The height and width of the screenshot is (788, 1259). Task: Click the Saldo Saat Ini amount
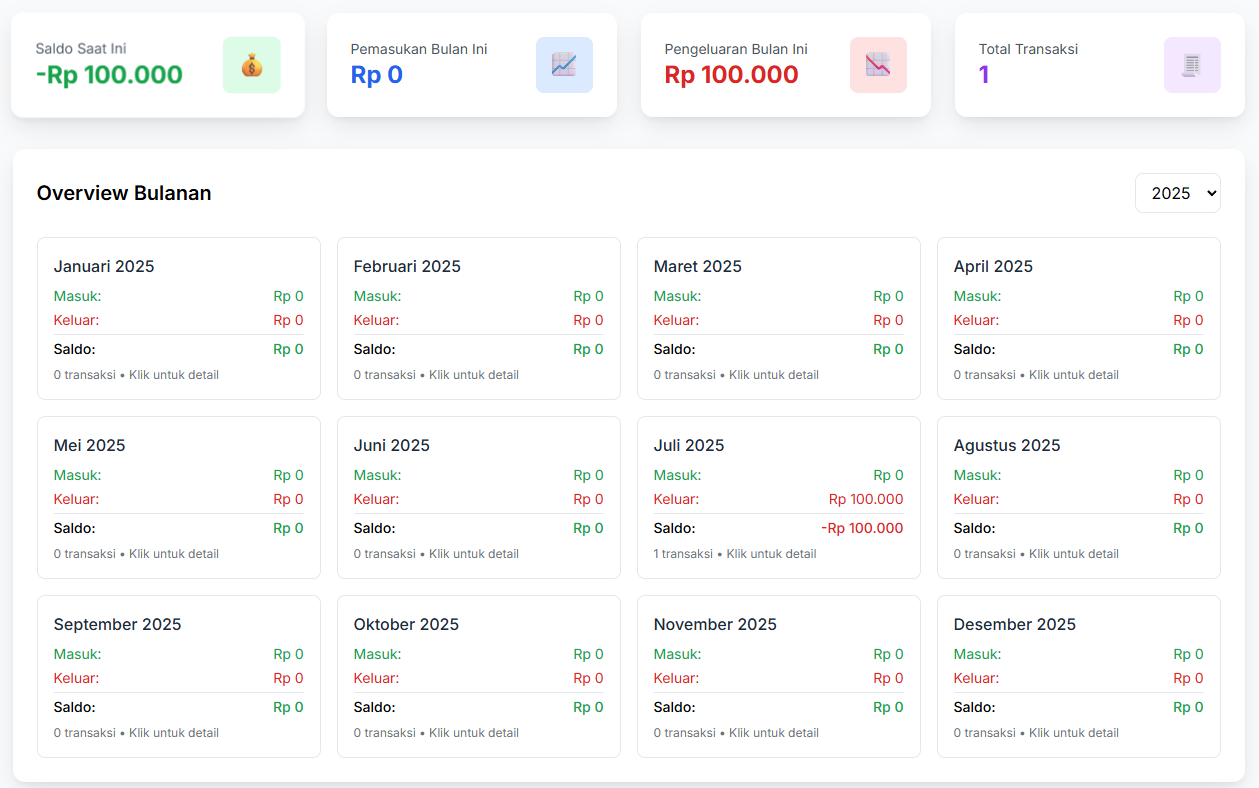pos(109,75)
